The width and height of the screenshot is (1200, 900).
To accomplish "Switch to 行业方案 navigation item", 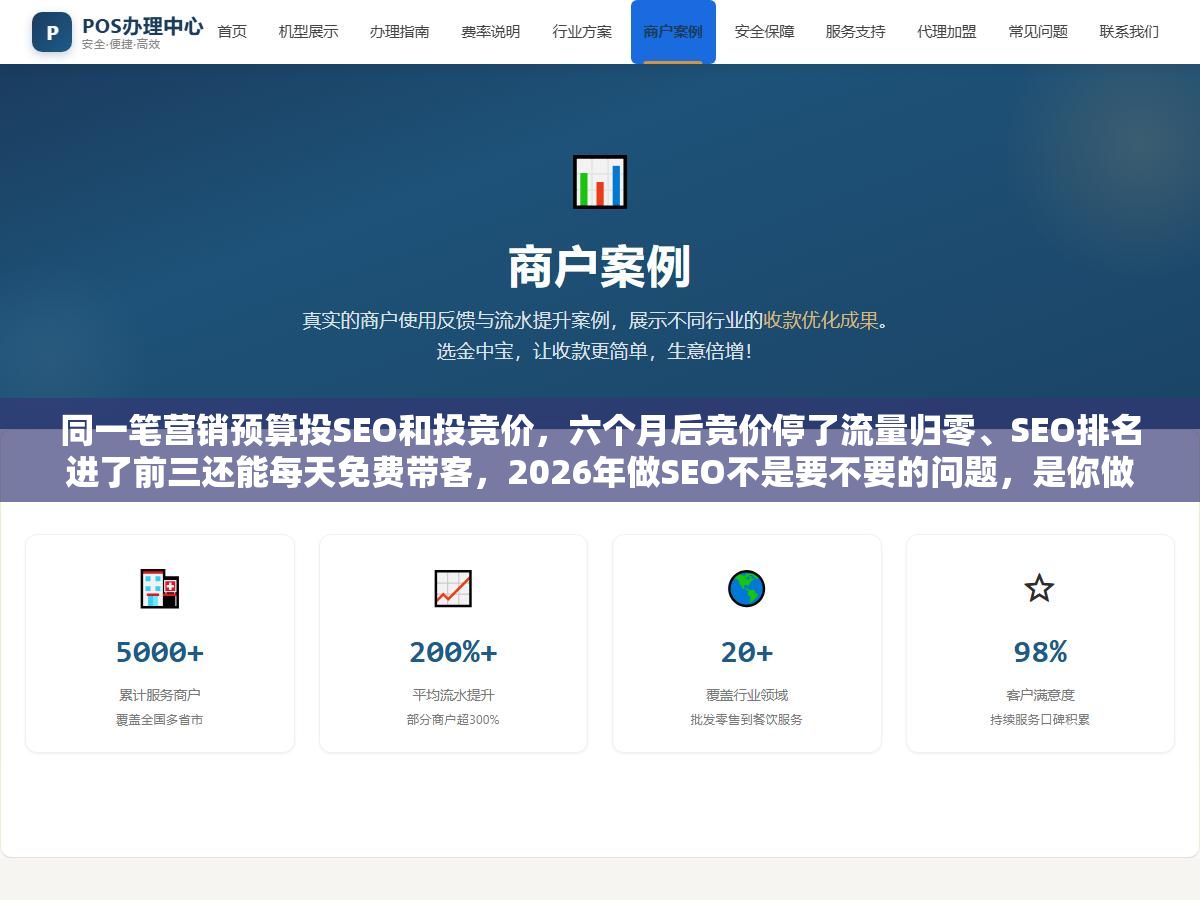I will pyautogui.click(x=582, y=32).
